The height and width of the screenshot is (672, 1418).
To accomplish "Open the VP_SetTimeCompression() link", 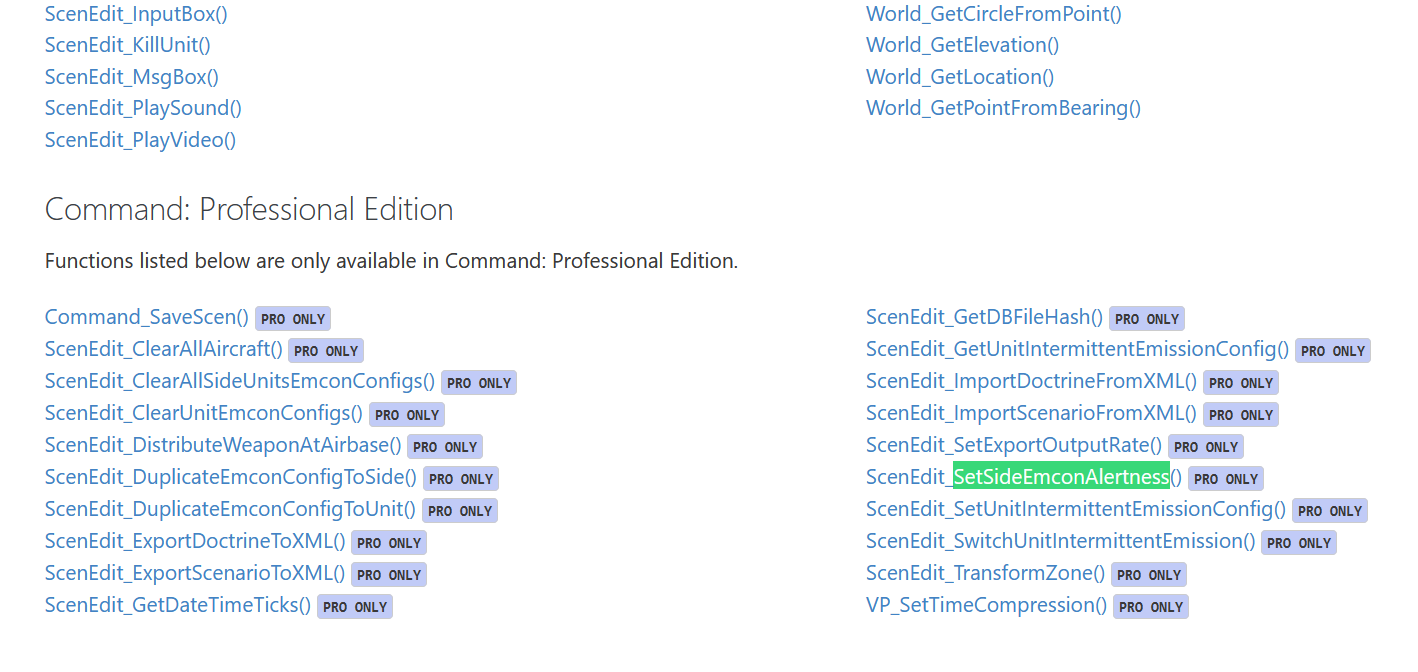I will pyautogui.click(x=986, y=605).
